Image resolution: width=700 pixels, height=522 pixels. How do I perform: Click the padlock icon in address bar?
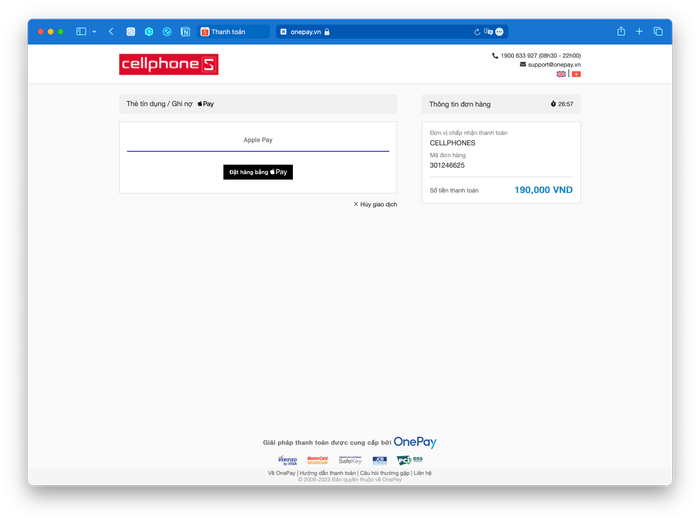(x=327, y=32)
